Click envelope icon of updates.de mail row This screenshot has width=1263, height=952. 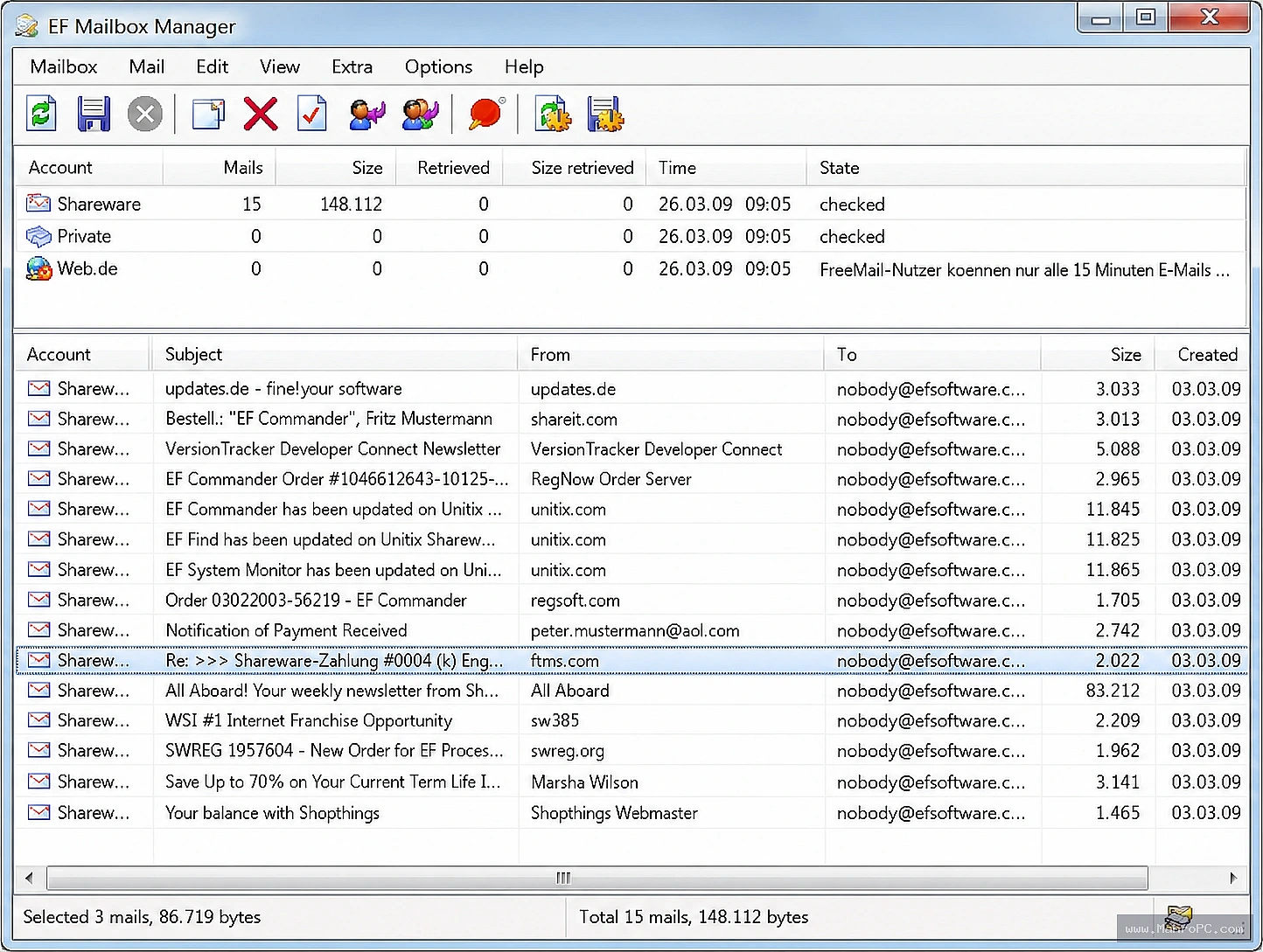point(38,388)
